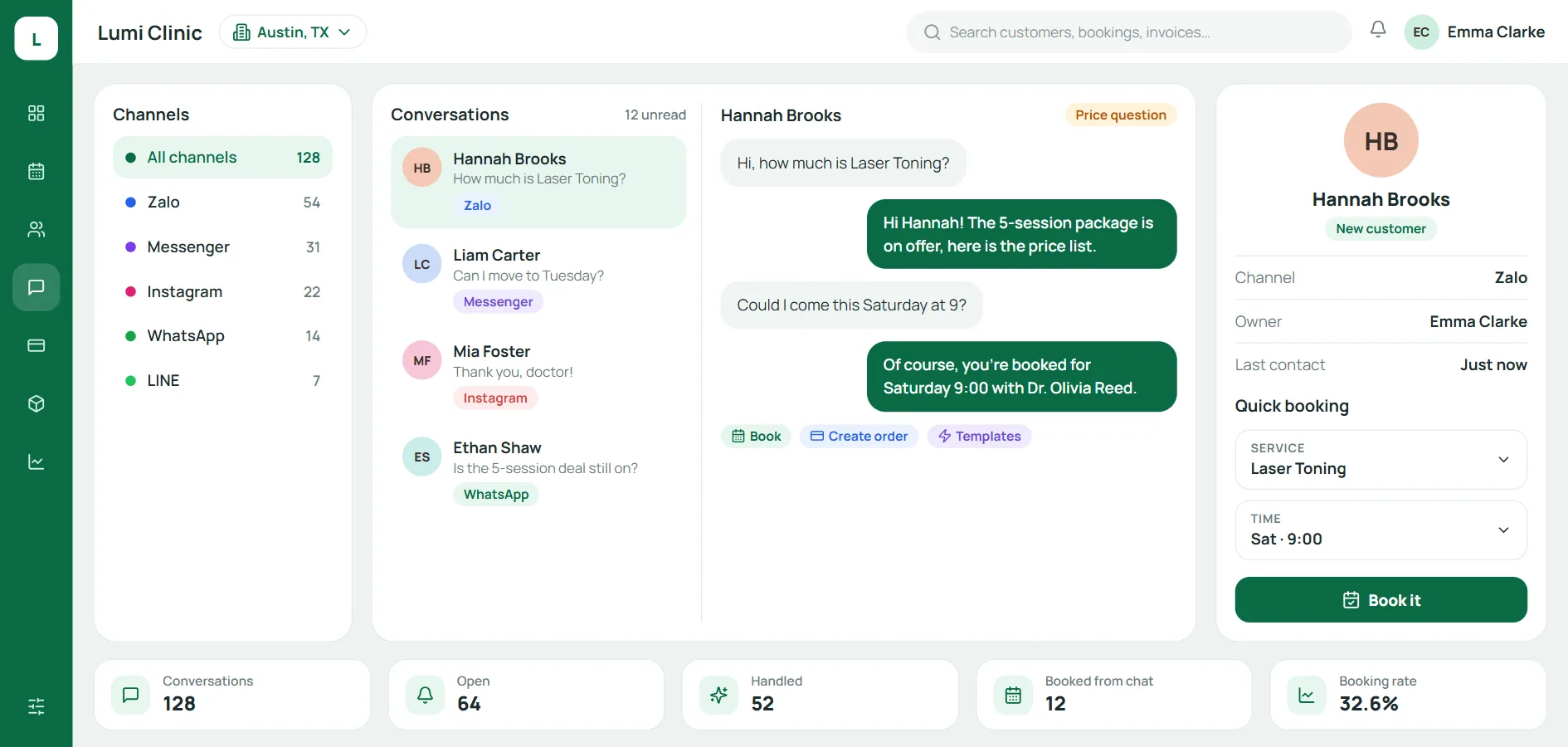Select the chat messages icon in sidebar
The image size is (1568, 747).
pos(36,287)
